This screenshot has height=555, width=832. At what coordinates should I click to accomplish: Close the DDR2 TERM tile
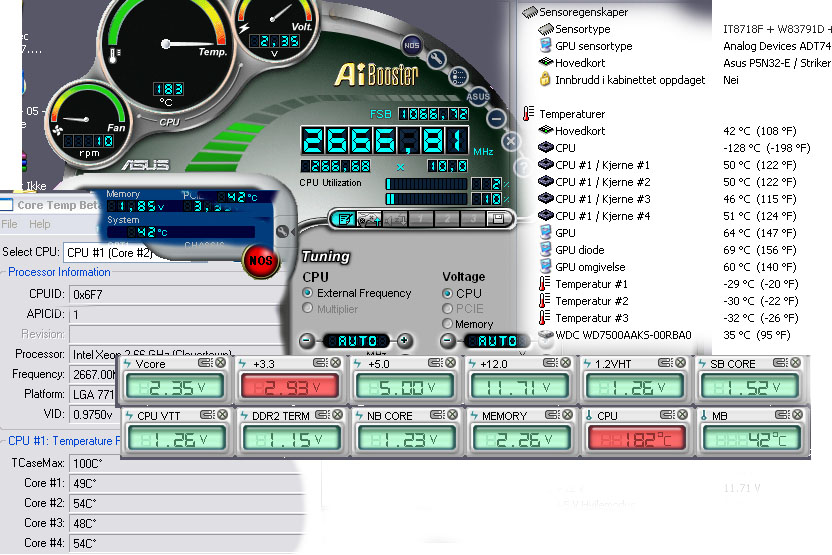tap(337, 414)
